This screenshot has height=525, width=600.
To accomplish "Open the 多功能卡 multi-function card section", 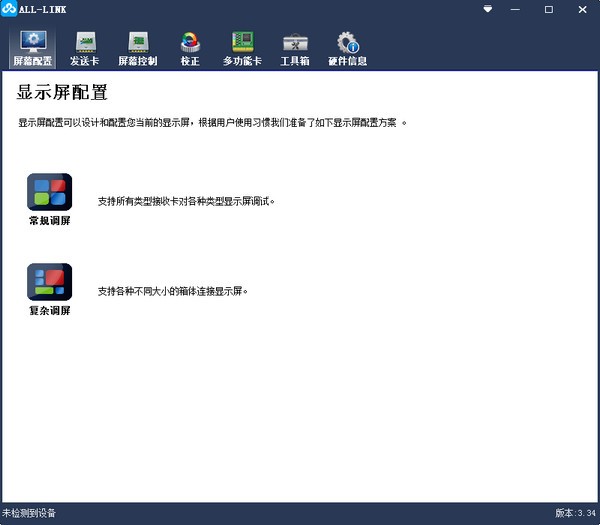I will tap(242, 47).
